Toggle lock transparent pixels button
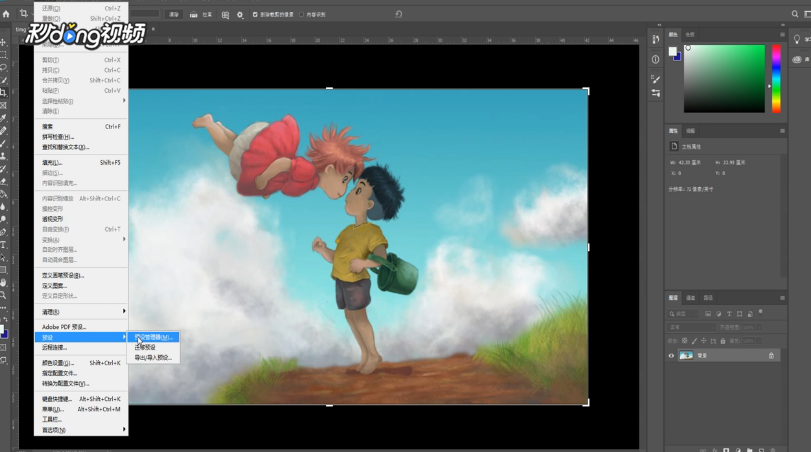The image size is (811, 452). pos(685,341)
